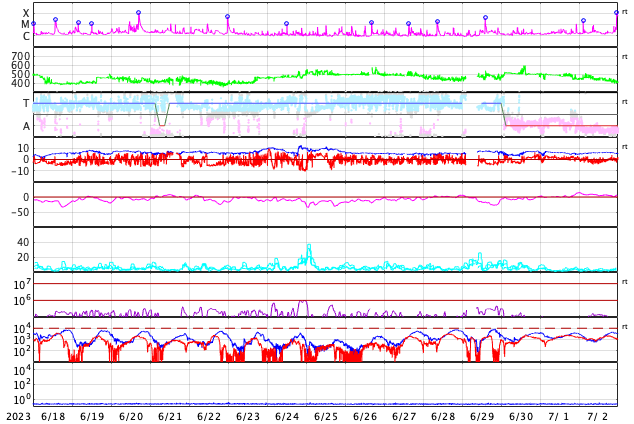Select the 6/18 date label

(x=53, y=416)
